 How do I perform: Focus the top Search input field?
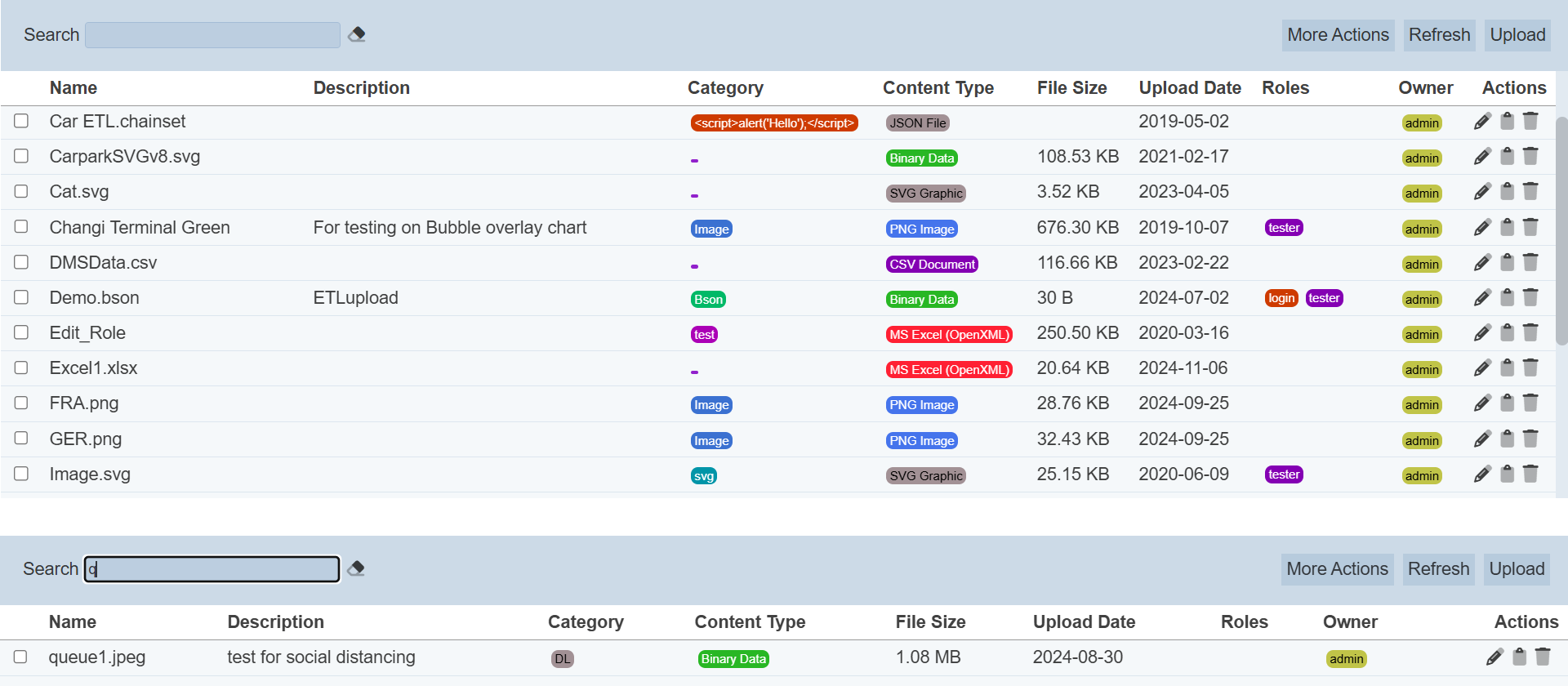(212, 35)
